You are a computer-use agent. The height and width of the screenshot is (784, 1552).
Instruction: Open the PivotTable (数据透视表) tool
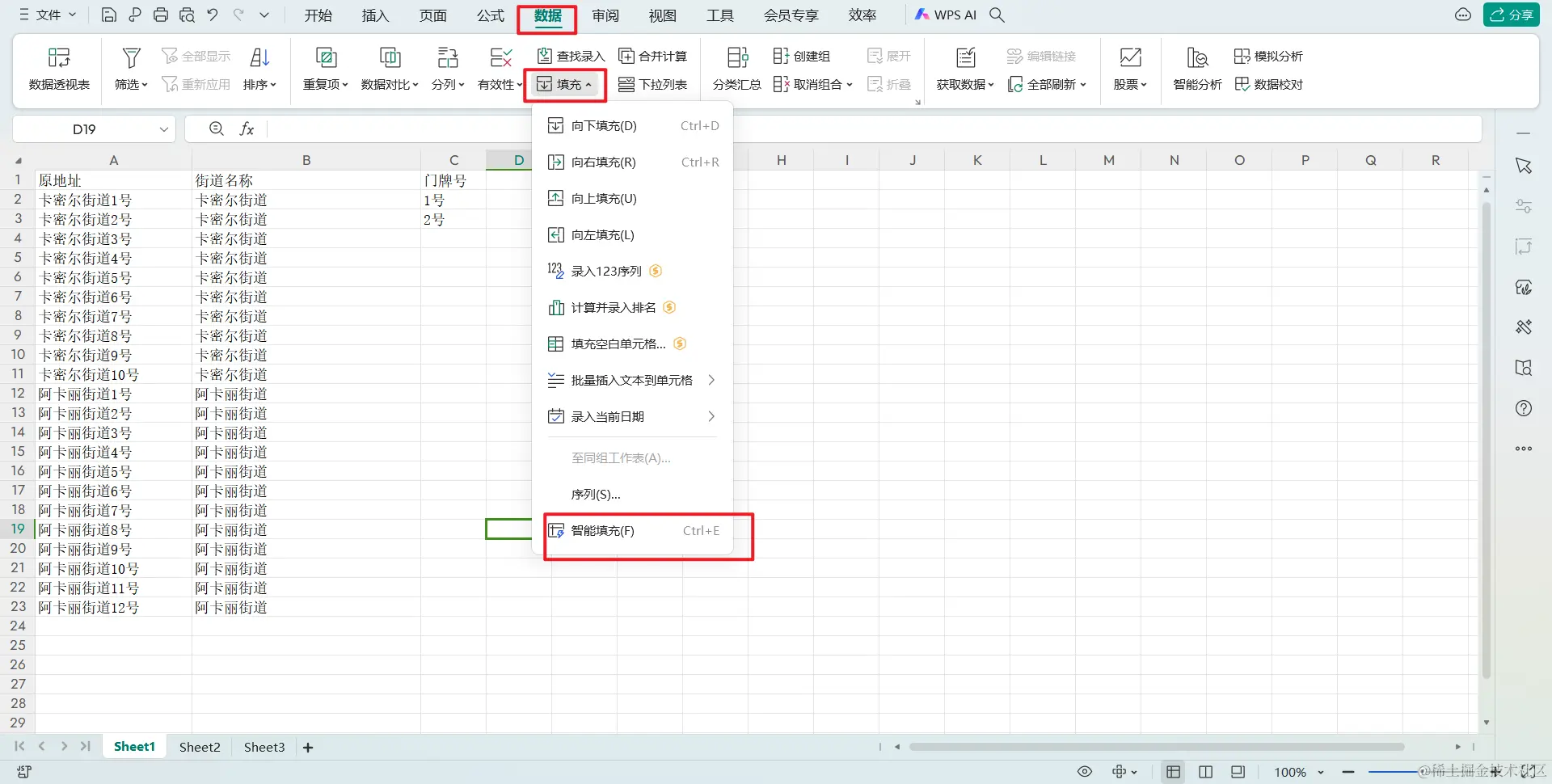coord(59,68)
